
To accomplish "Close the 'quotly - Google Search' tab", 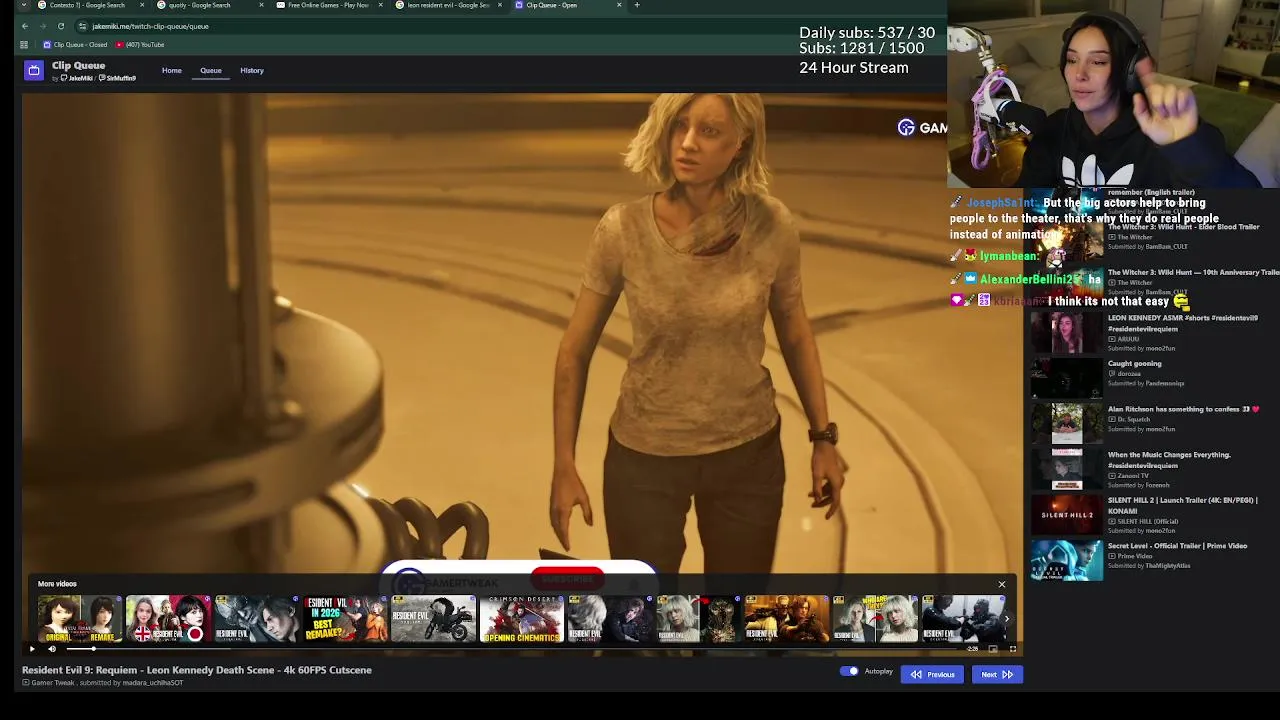I will 262,5.
